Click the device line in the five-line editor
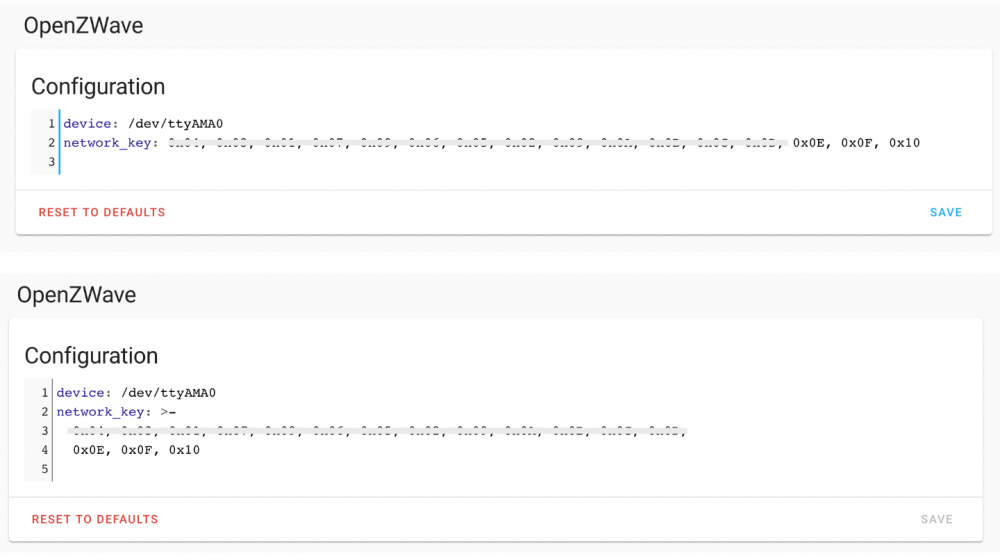Image resolution: width=1000 pixels, height=556 pixels. point(136,393)
